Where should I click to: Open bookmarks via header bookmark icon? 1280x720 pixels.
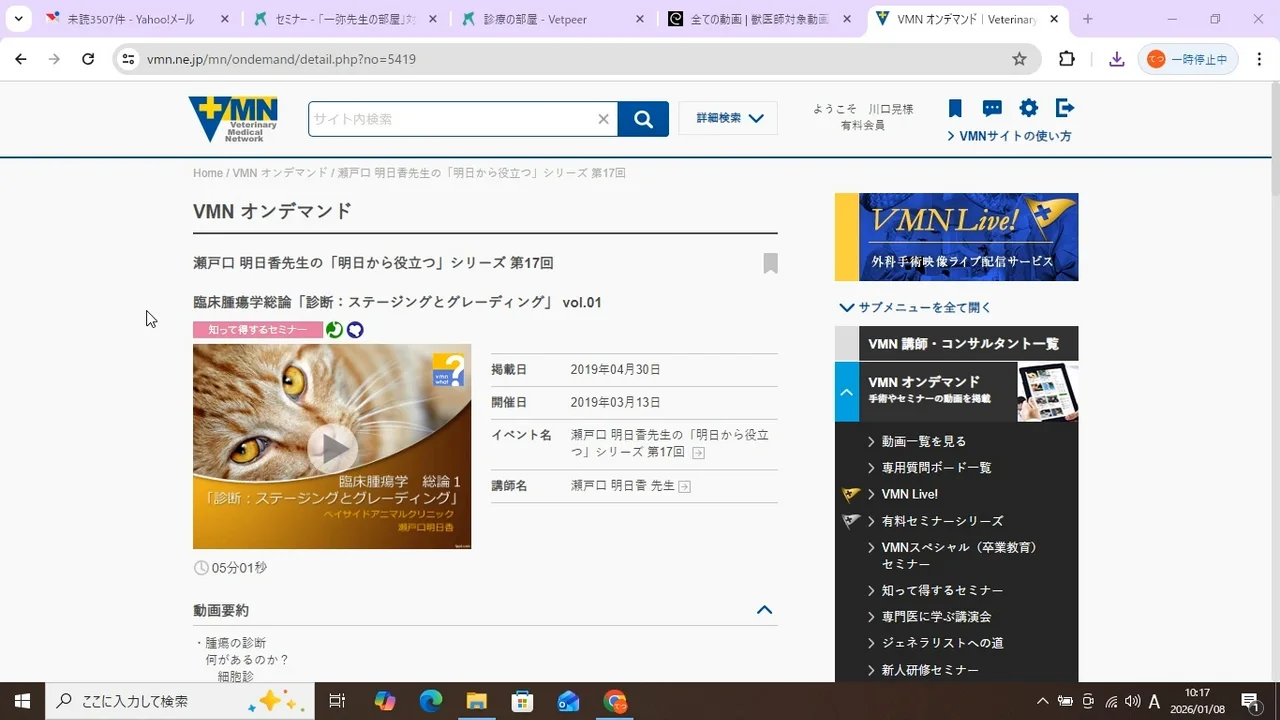[x=955, y=108]
